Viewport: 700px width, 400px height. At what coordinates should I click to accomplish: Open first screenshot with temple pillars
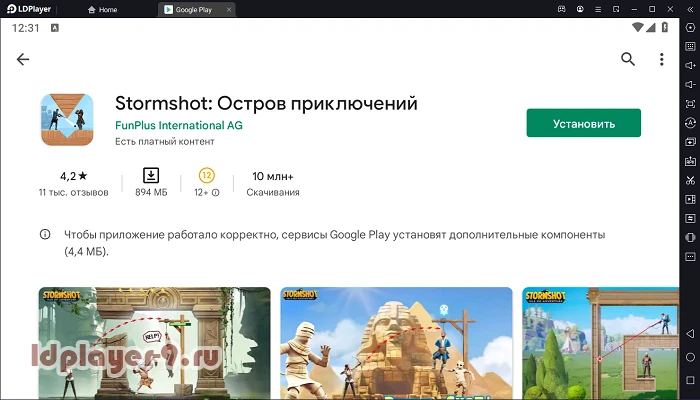154,343
